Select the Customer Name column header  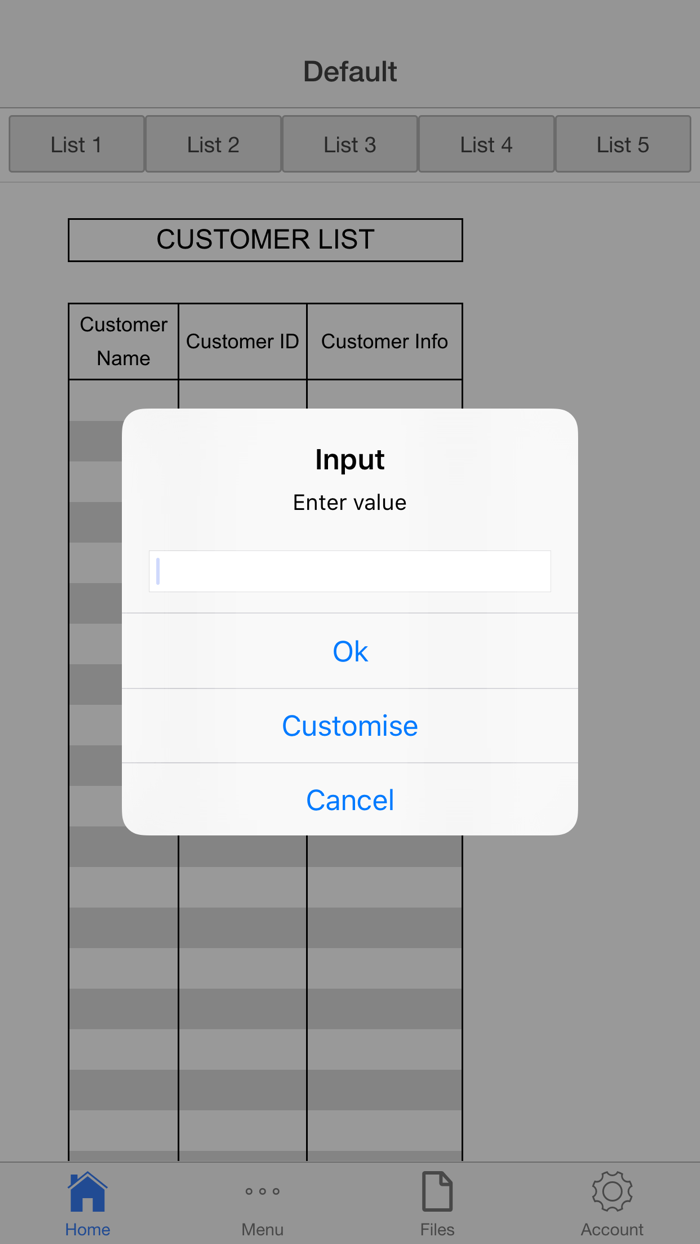click(x=123, y=341)
